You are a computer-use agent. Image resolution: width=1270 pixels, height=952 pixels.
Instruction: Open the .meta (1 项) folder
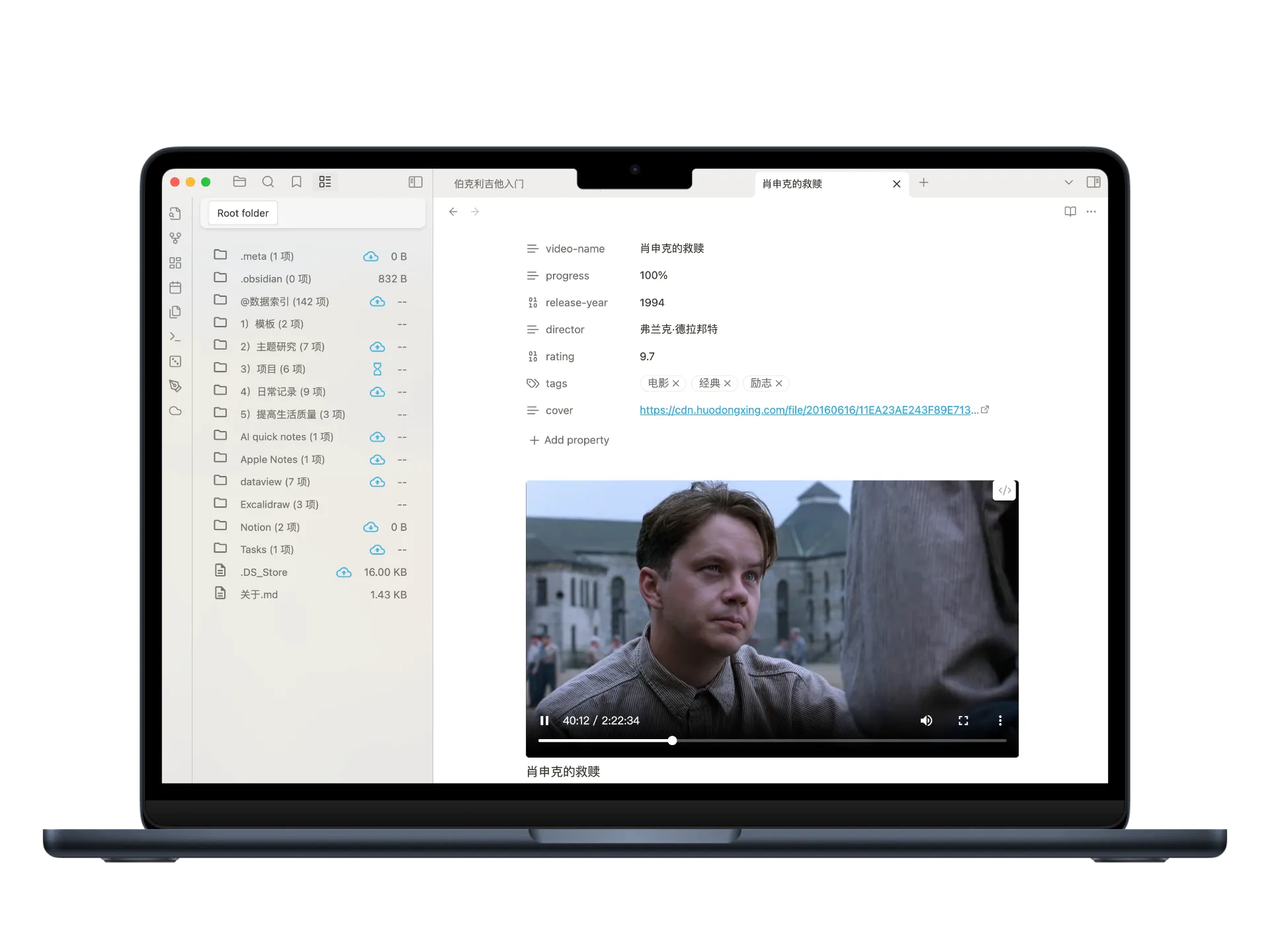[x=310, y=257]
